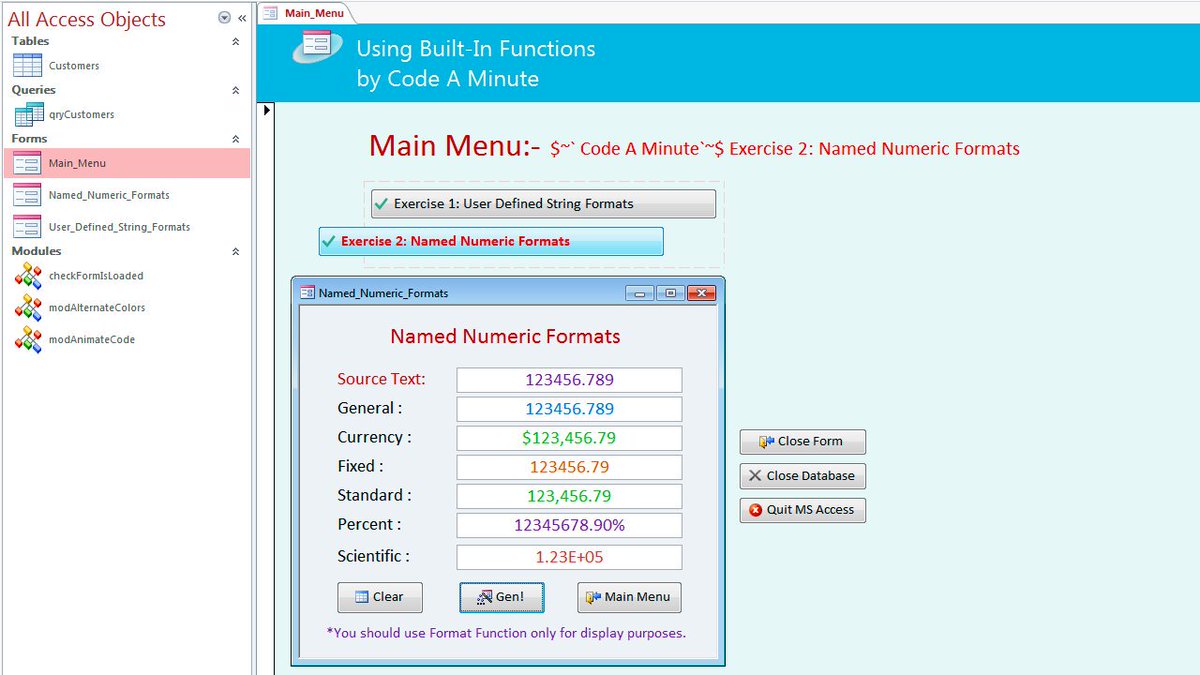The image size is (1200, 675).
Task: Collapse the Queries group
Action: pyautogui.click(x=236, y=91)
